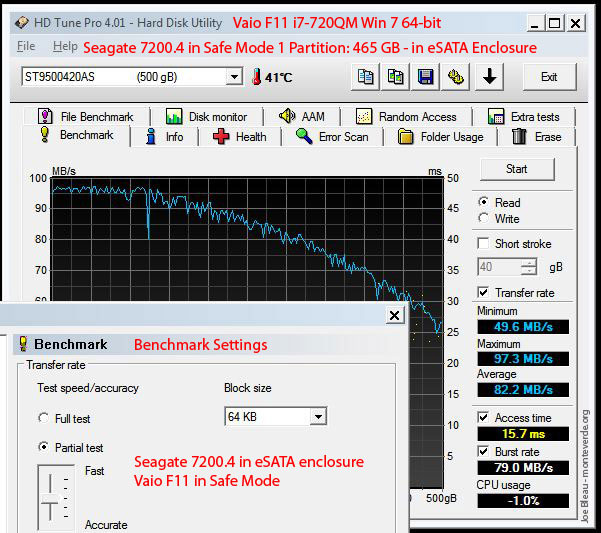Screen dimensions: 601x533
Task: Click the -1.0% CPU usage value
Action: pos(523,500)
